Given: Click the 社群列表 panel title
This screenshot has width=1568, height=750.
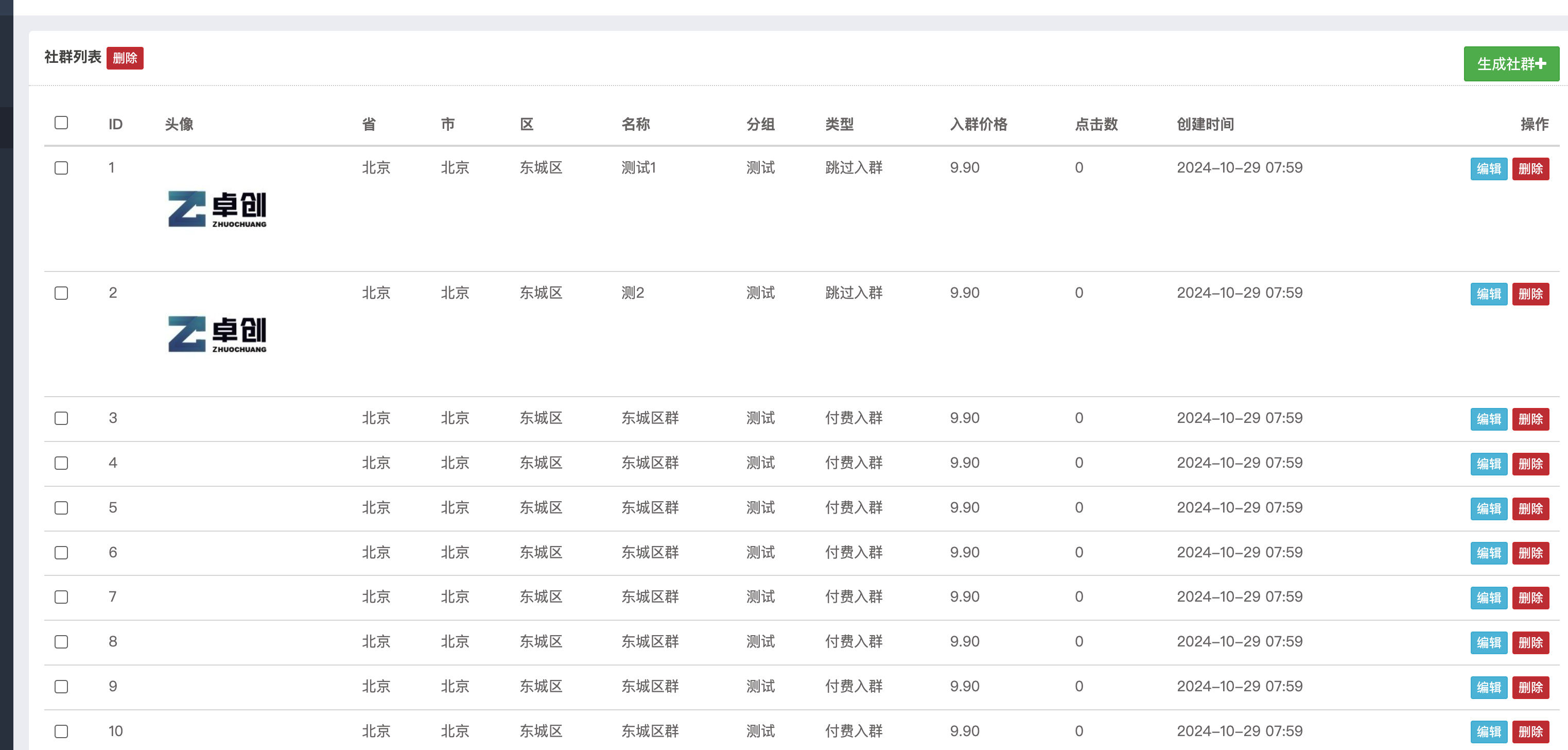Looking at the screenshot, I should tap(73, 57).
